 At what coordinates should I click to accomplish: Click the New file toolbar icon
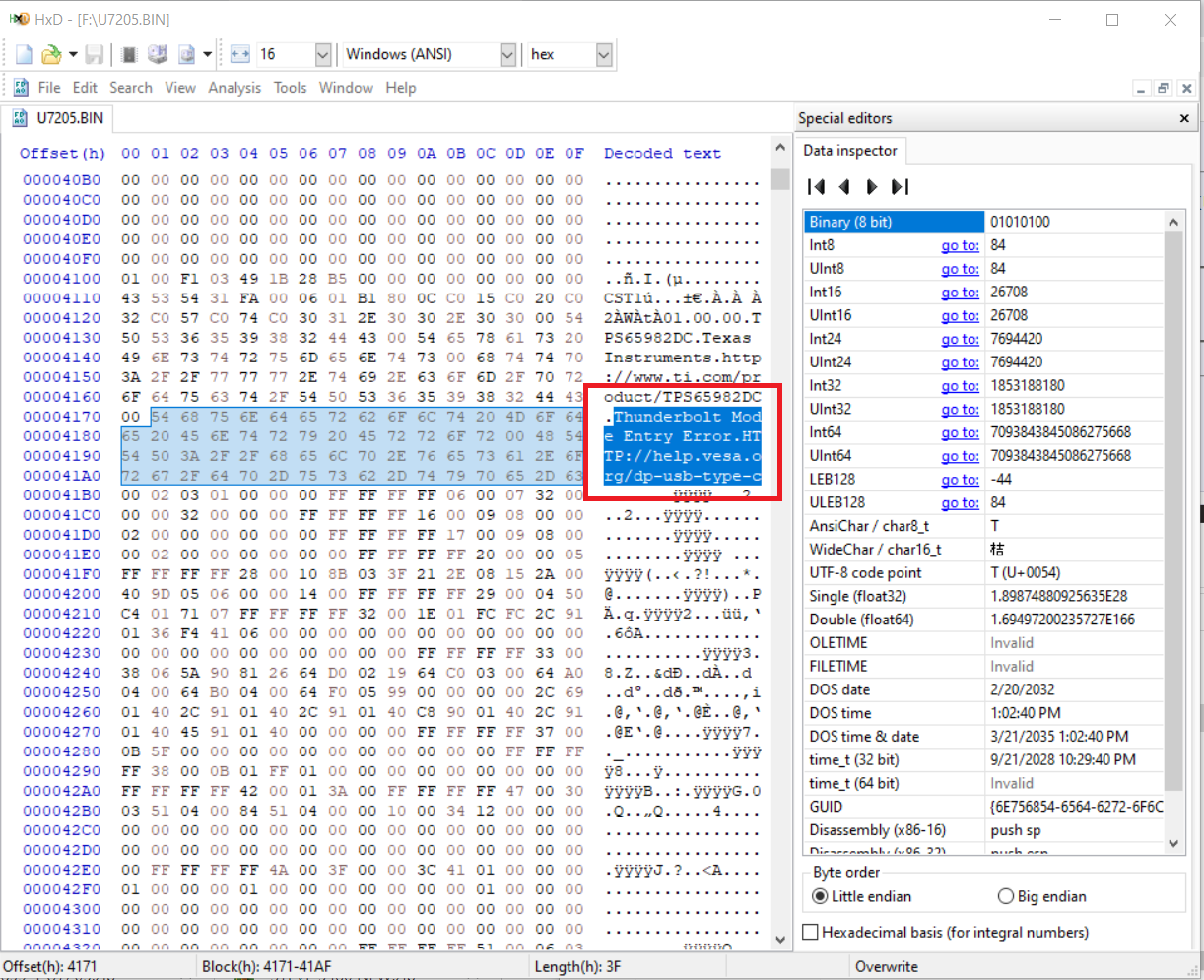click(x=24, y=55)
